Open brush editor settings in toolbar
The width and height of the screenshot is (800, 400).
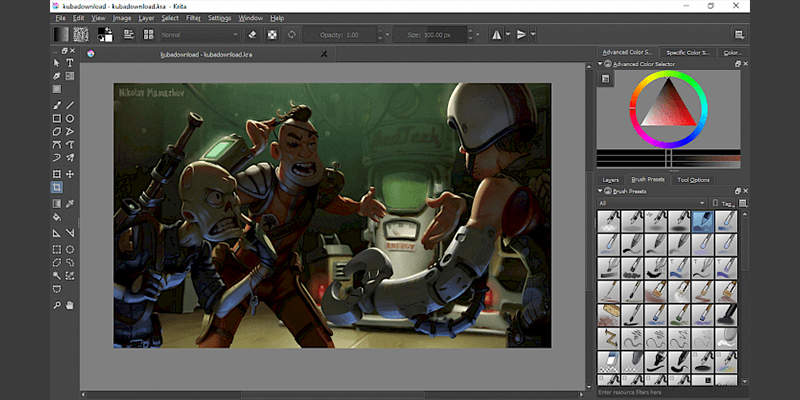point(129,35)
